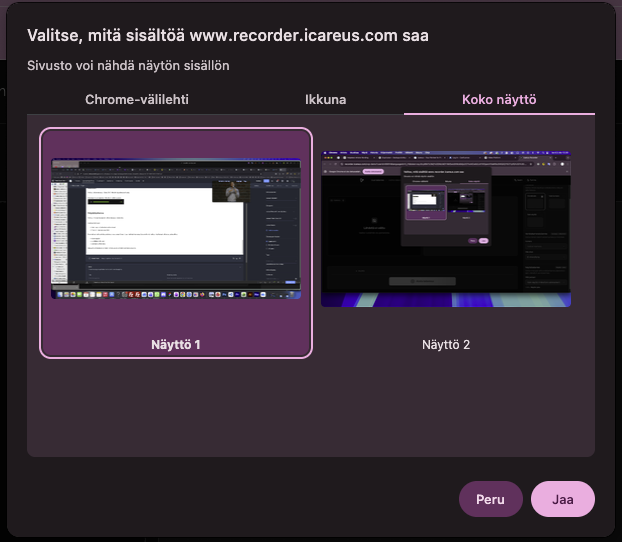
Task: Select the Koko näyttö tab
Action: coord(499,99)
